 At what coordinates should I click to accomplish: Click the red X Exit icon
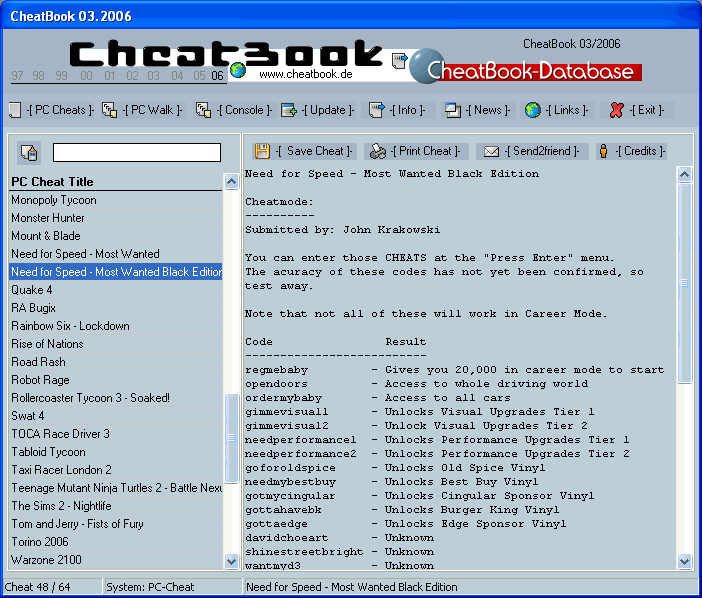click(616, 110)
